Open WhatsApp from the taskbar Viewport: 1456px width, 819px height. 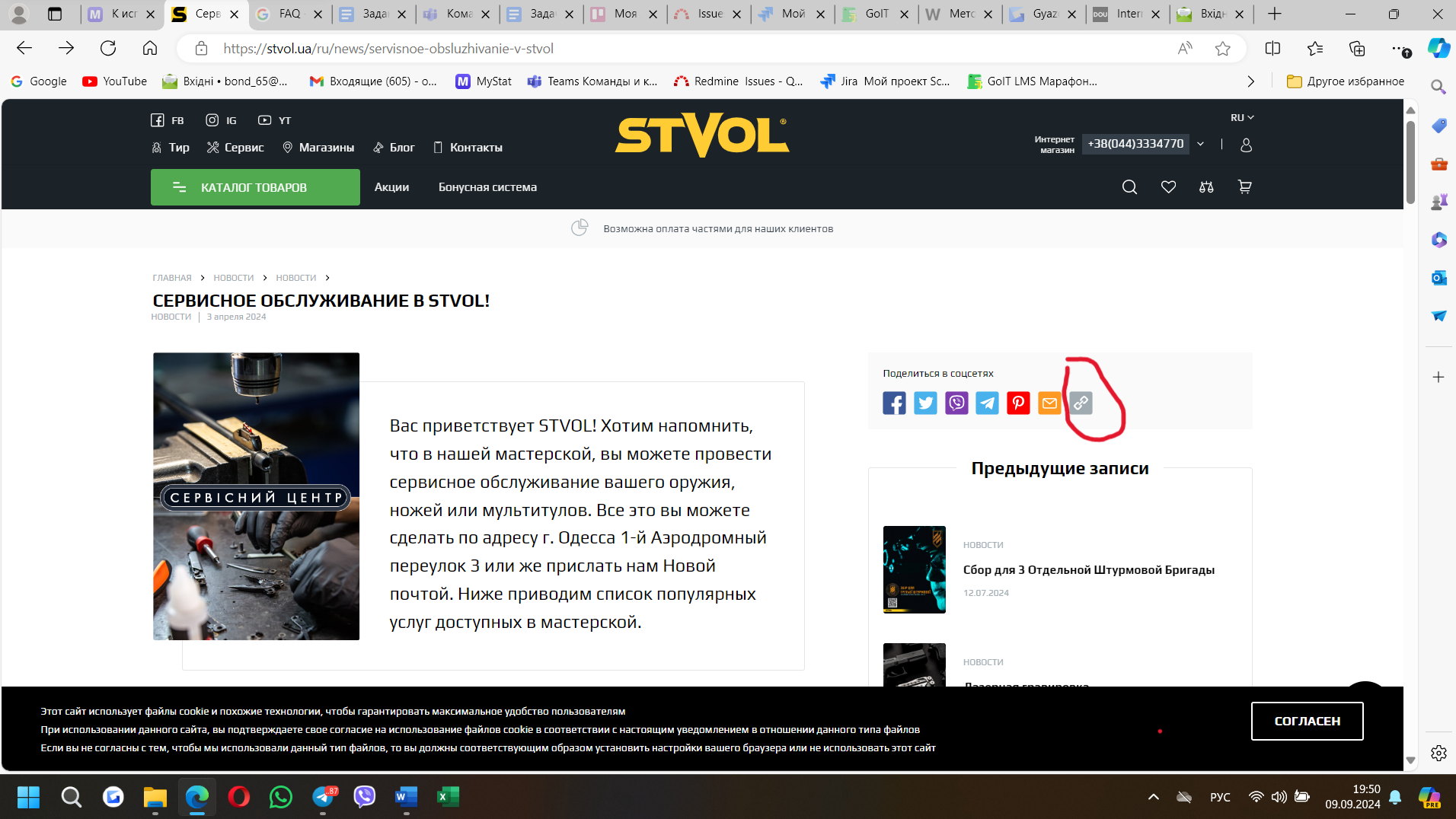click(x=280, y=797)
